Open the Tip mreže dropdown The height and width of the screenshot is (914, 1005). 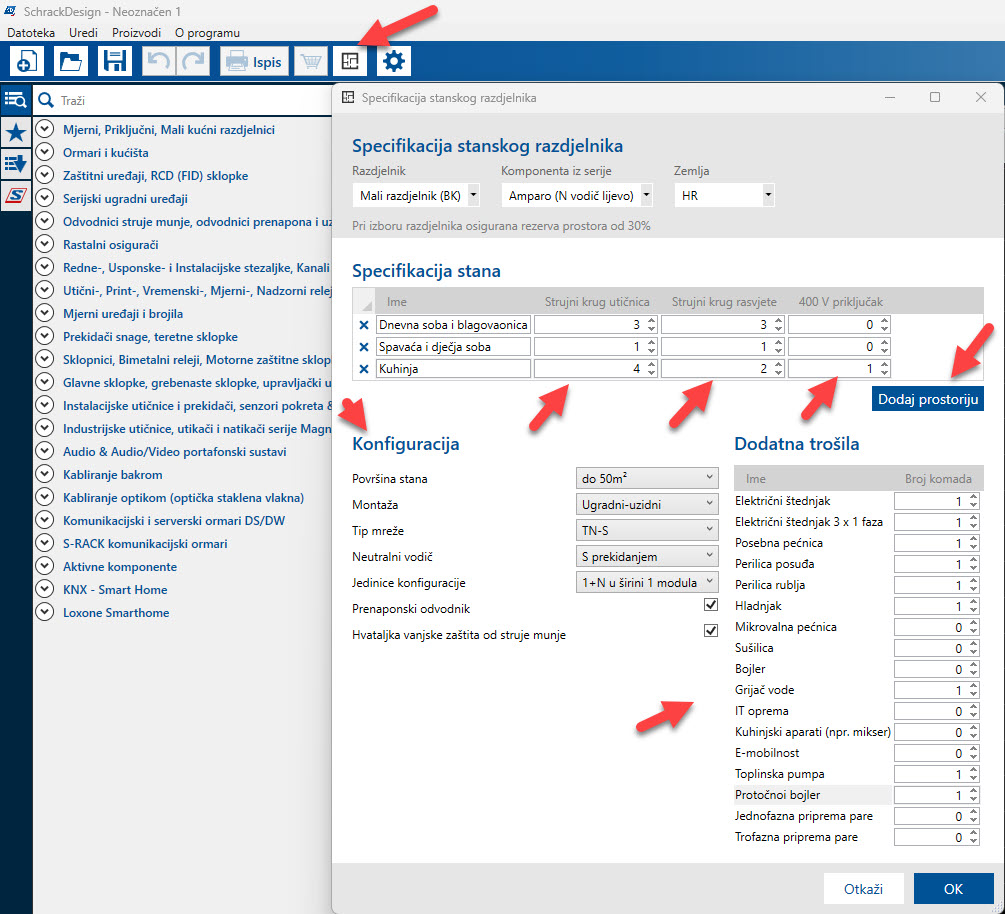[x=648, y=530]
